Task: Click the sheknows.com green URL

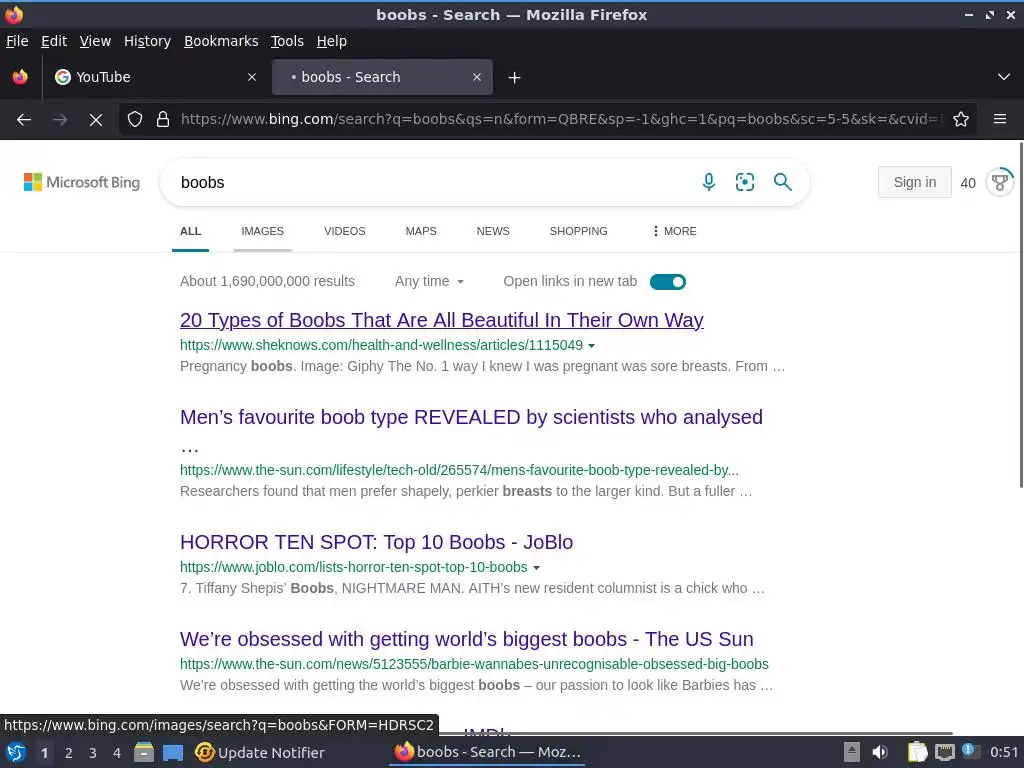Action: coord(381,345)
